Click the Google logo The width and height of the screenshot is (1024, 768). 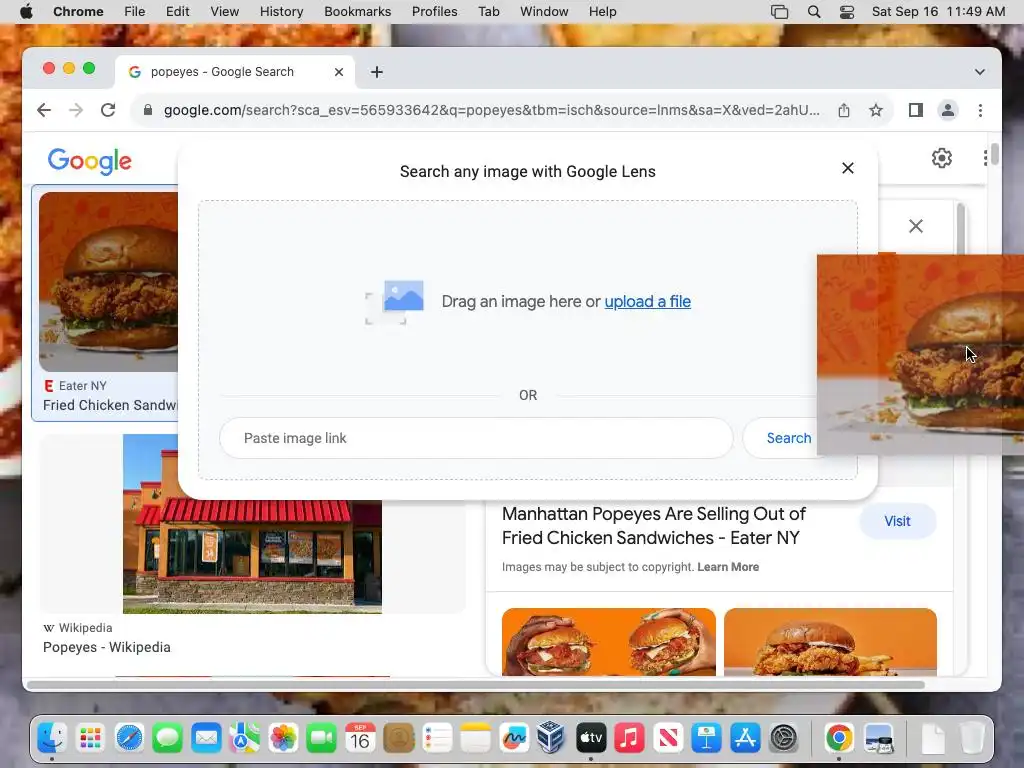[89, 161]
